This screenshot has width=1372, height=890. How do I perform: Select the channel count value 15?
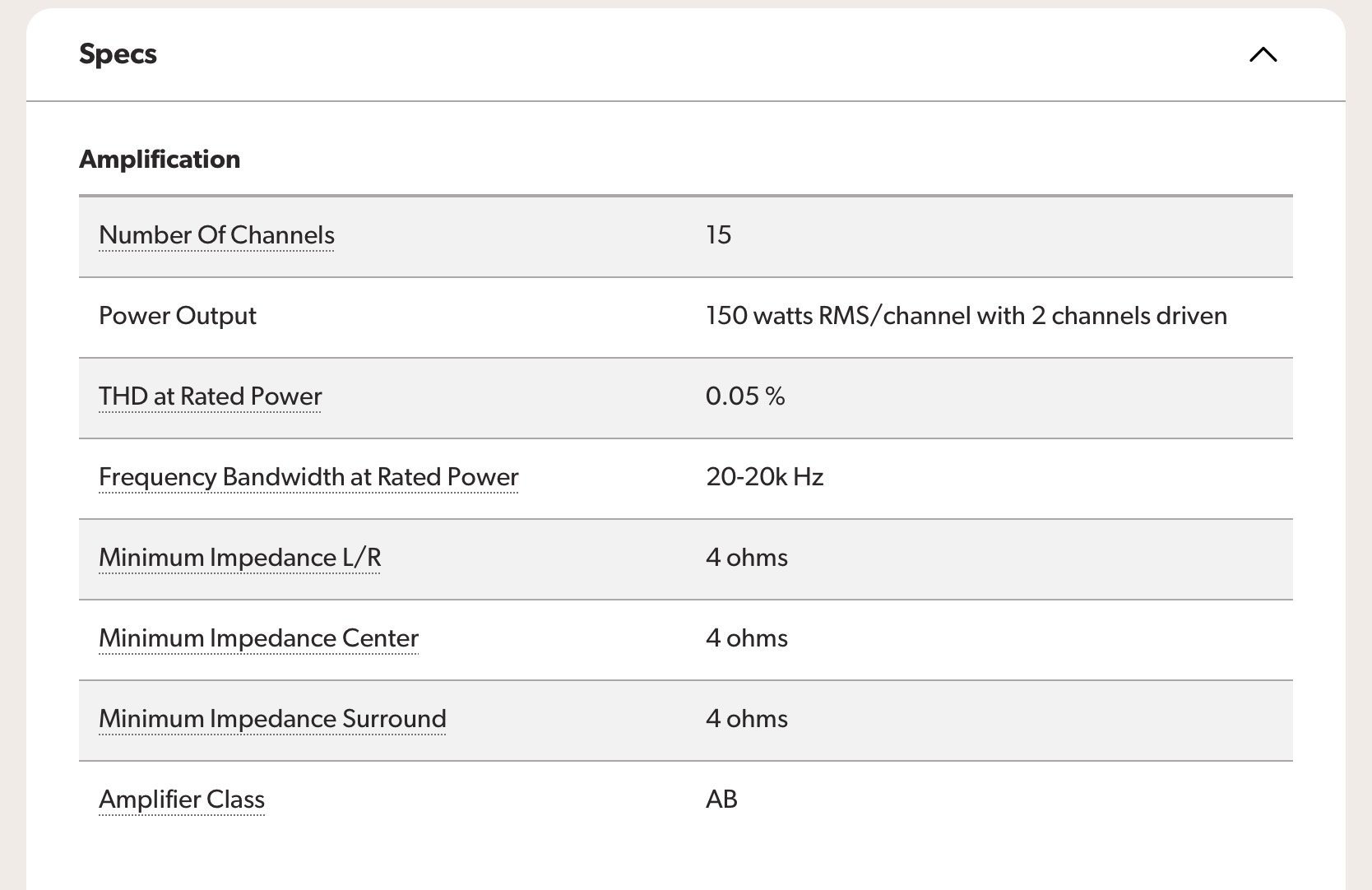[x=718, y=235]
